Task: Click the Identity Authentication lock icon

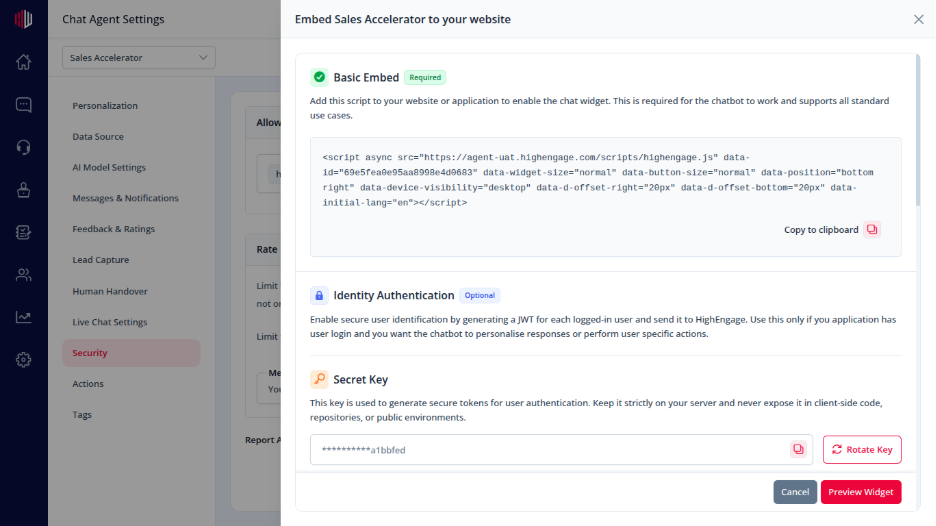Action: tap(319, 295)
